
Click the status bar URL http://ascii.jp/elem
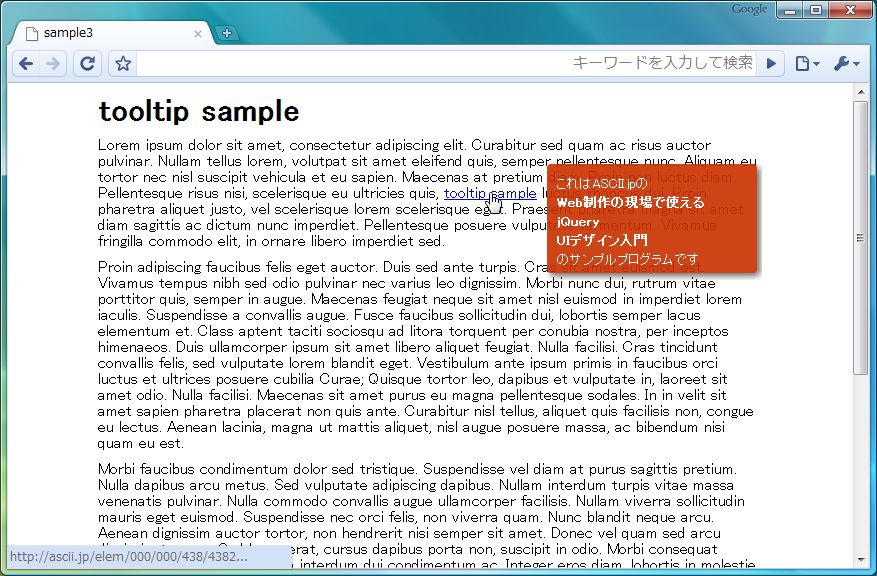(129, 557)
